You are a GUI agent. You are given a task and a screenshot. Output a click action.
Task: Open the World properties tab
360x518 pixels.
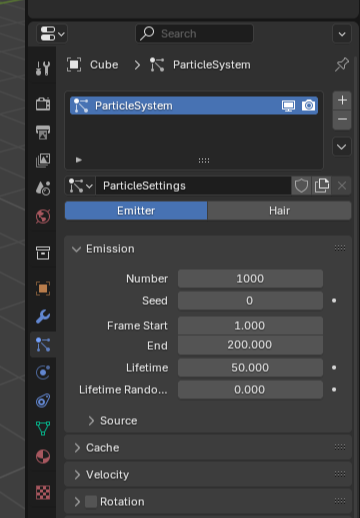pyautogui.click(x=43, y=217)
